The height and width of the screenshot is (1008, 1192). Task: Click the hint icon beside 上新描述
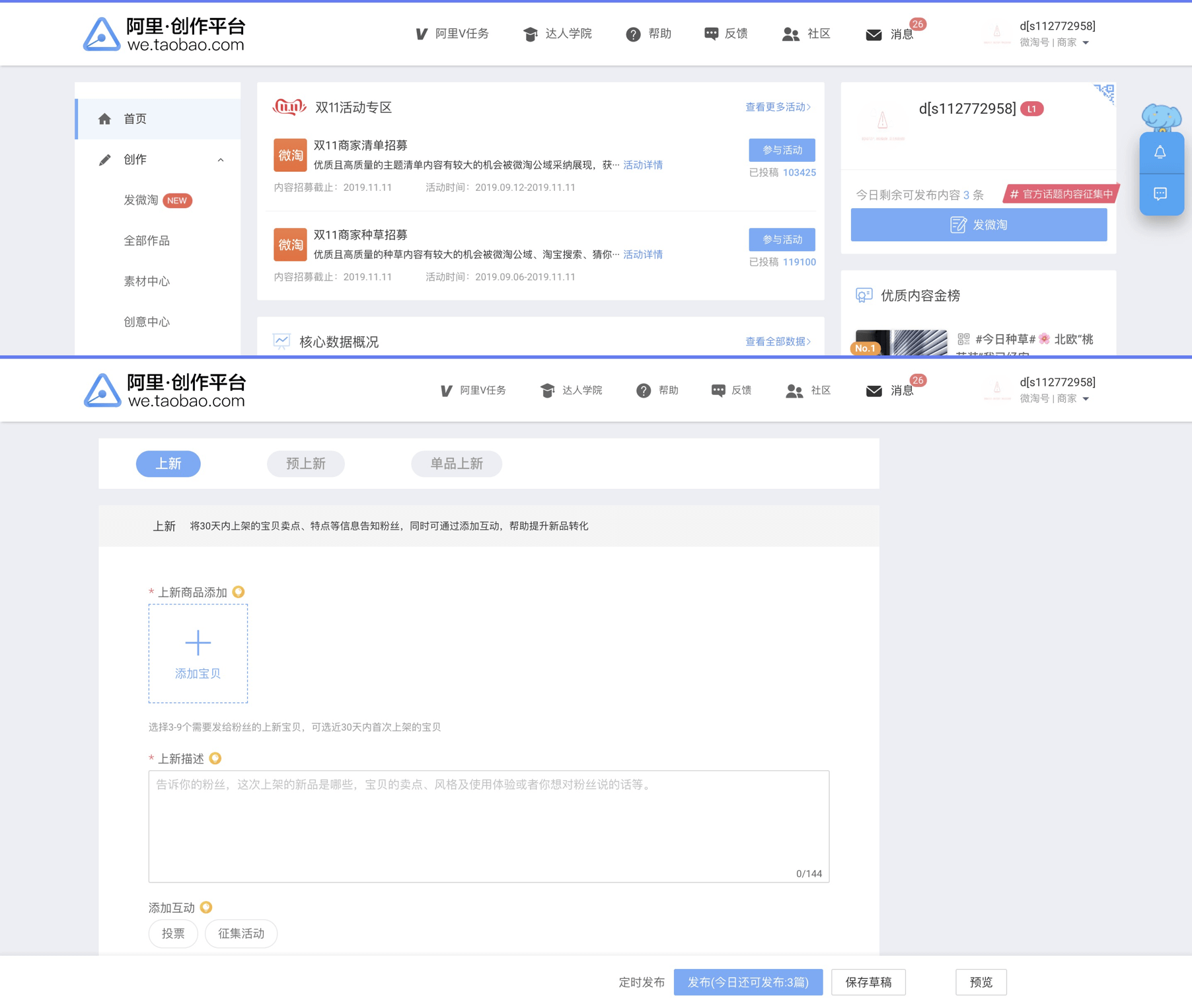(215, 758)
